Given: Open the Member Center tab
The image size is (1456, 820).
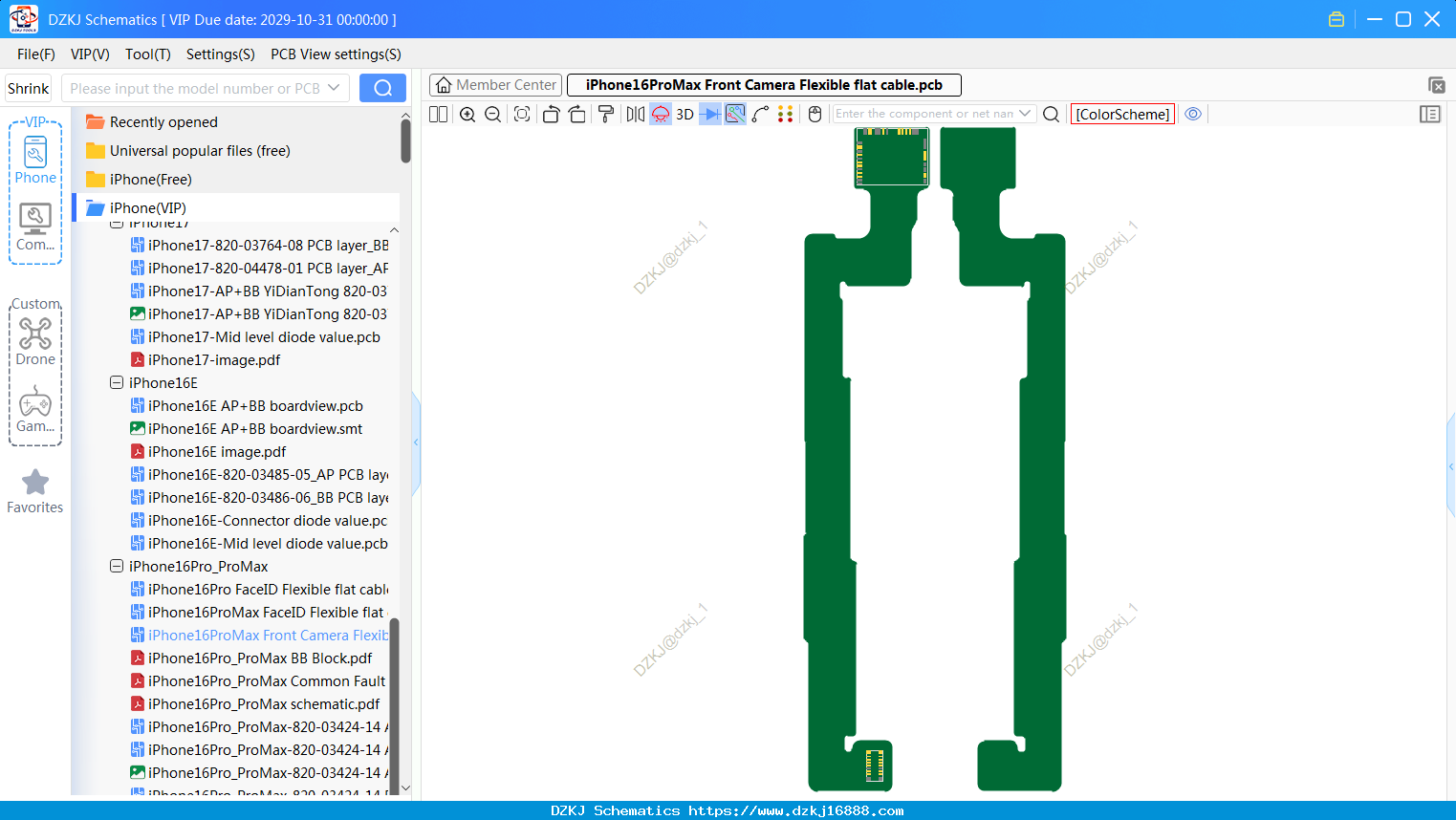Looking at the screenshot, I should [495, 85].
